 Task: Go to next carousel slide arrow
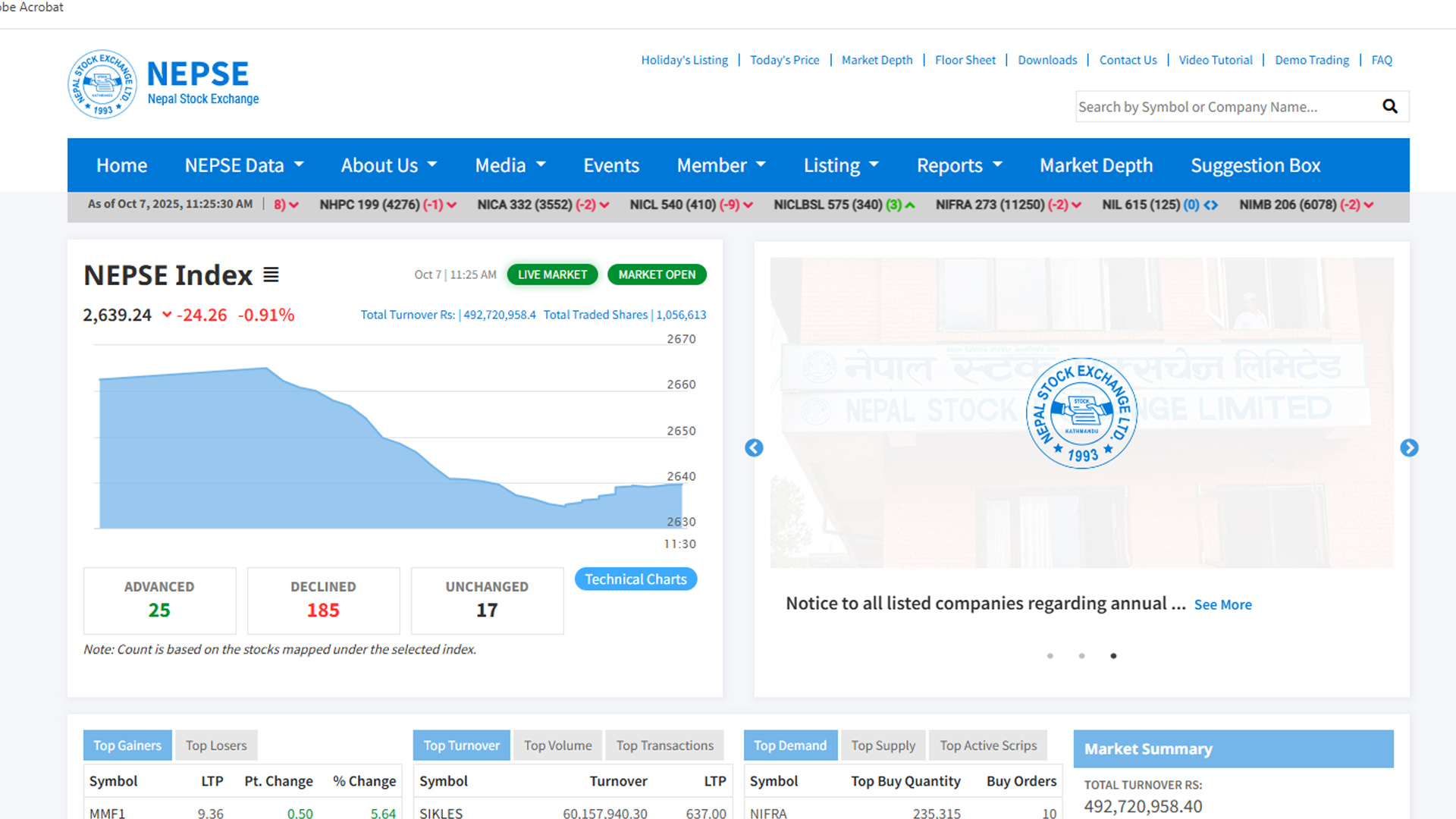(x=1409, y=448)
